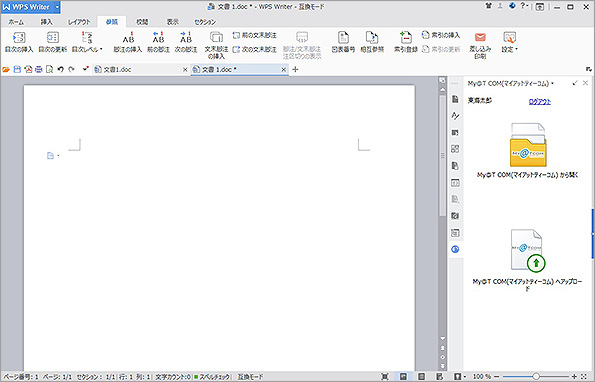Click the open file folder icon
This screenshot has height=382, width=595.
click(6, 69)
